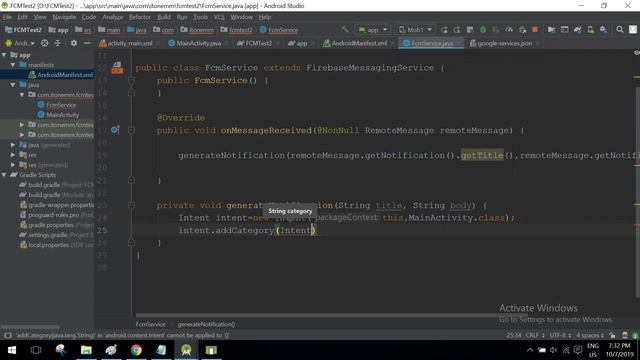640x360 pixels.
Task: Collapse the java folder node
Action: coord(13,84)
